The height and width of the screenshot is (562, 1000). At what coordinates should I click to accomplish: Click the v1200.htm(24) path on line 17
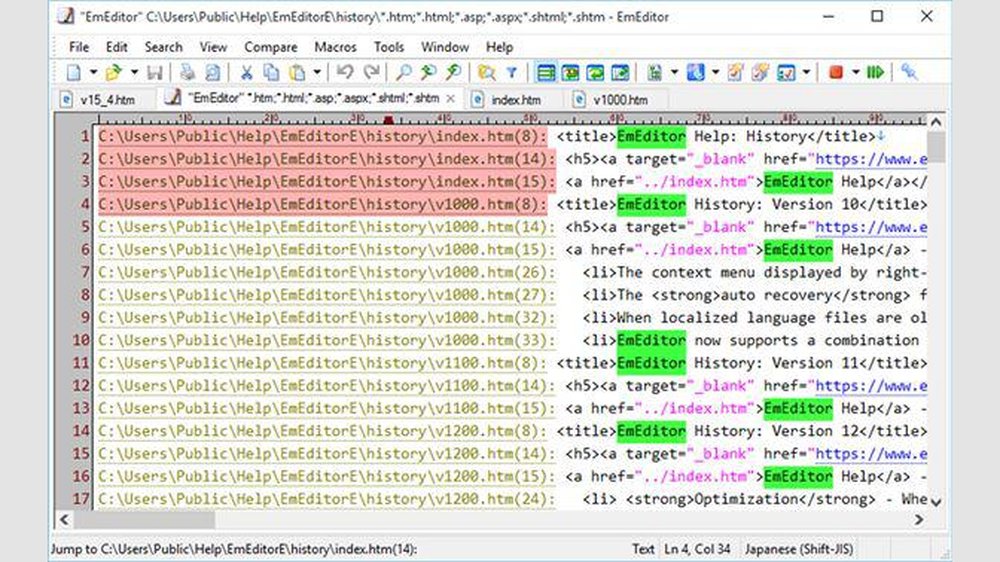(327, 499)
